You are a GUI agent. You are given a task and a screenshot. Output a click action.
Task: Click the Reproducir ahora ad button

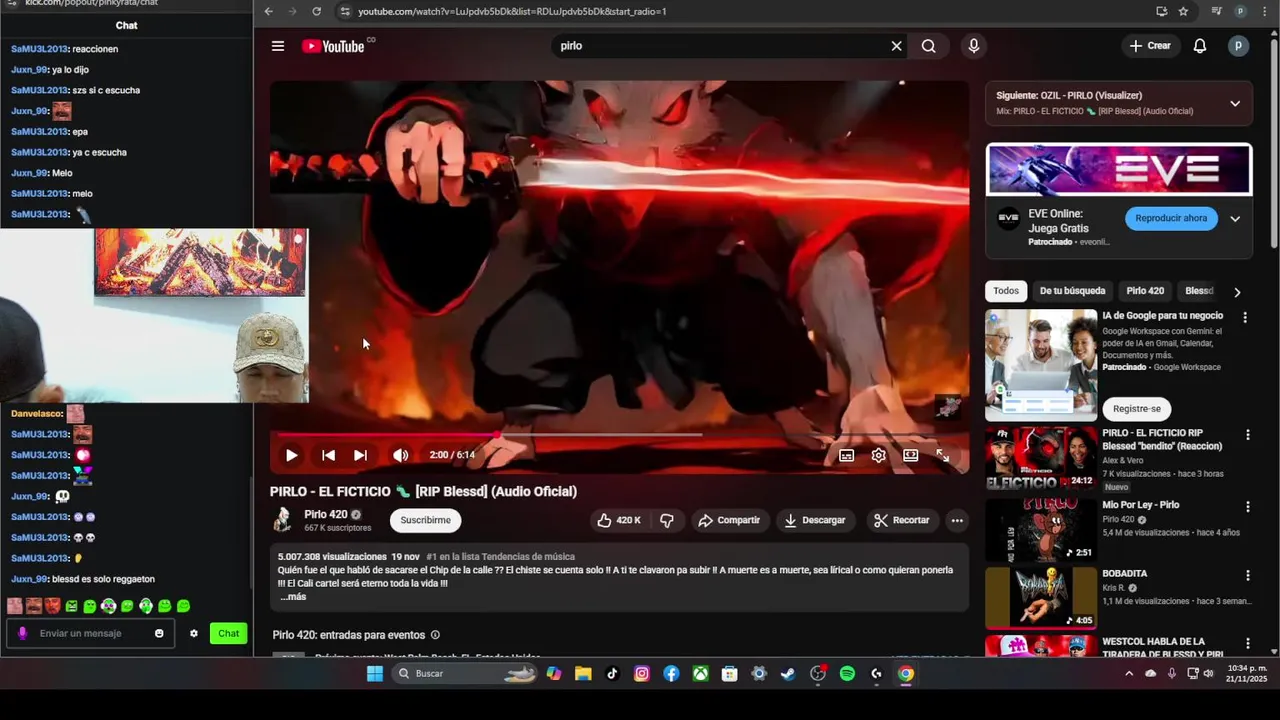click(1171, 218)
